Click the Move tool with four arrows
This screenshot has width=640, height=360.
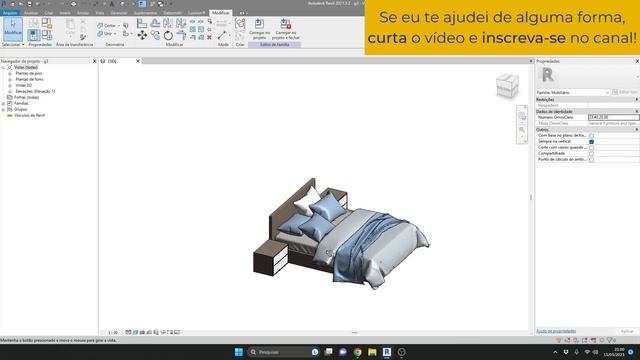click(142, 36)
